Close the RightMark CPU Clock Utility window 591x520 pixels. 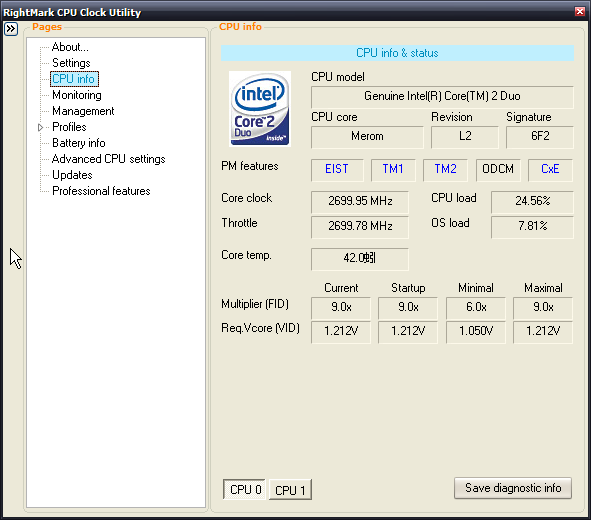click(x=580, y=11)
